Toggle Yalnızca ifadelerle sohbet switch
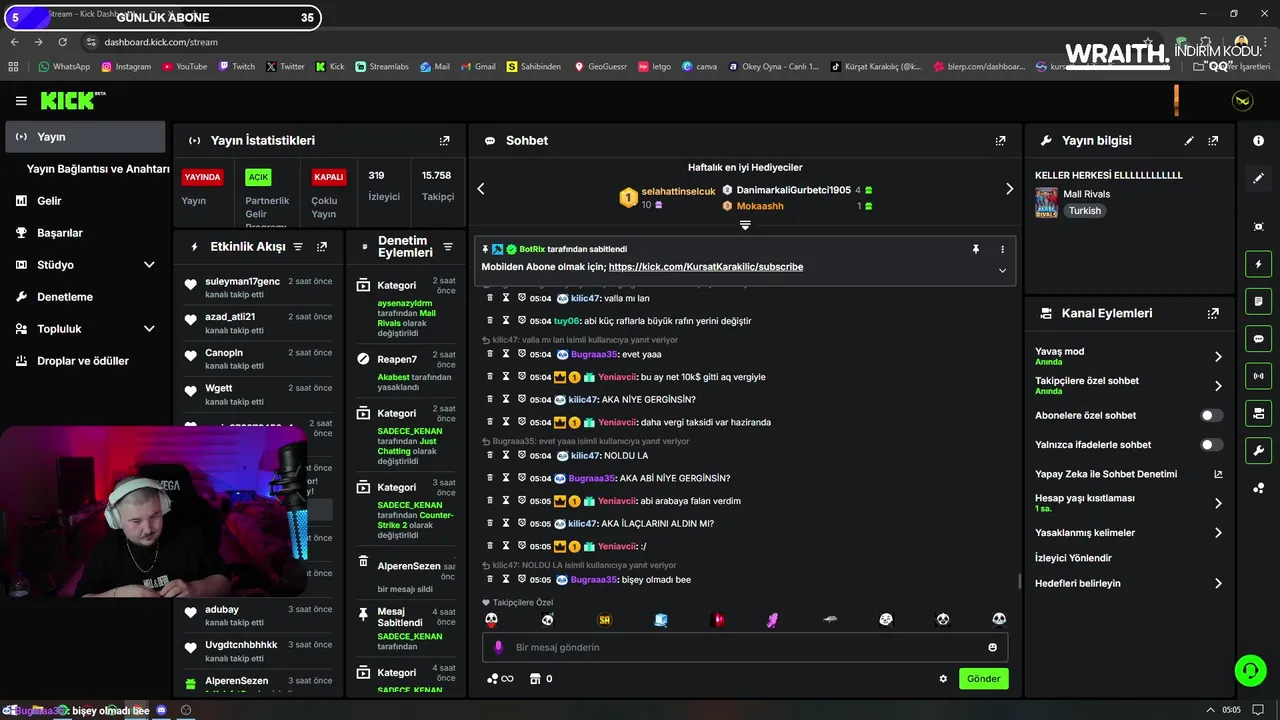 pos(1211,445)
